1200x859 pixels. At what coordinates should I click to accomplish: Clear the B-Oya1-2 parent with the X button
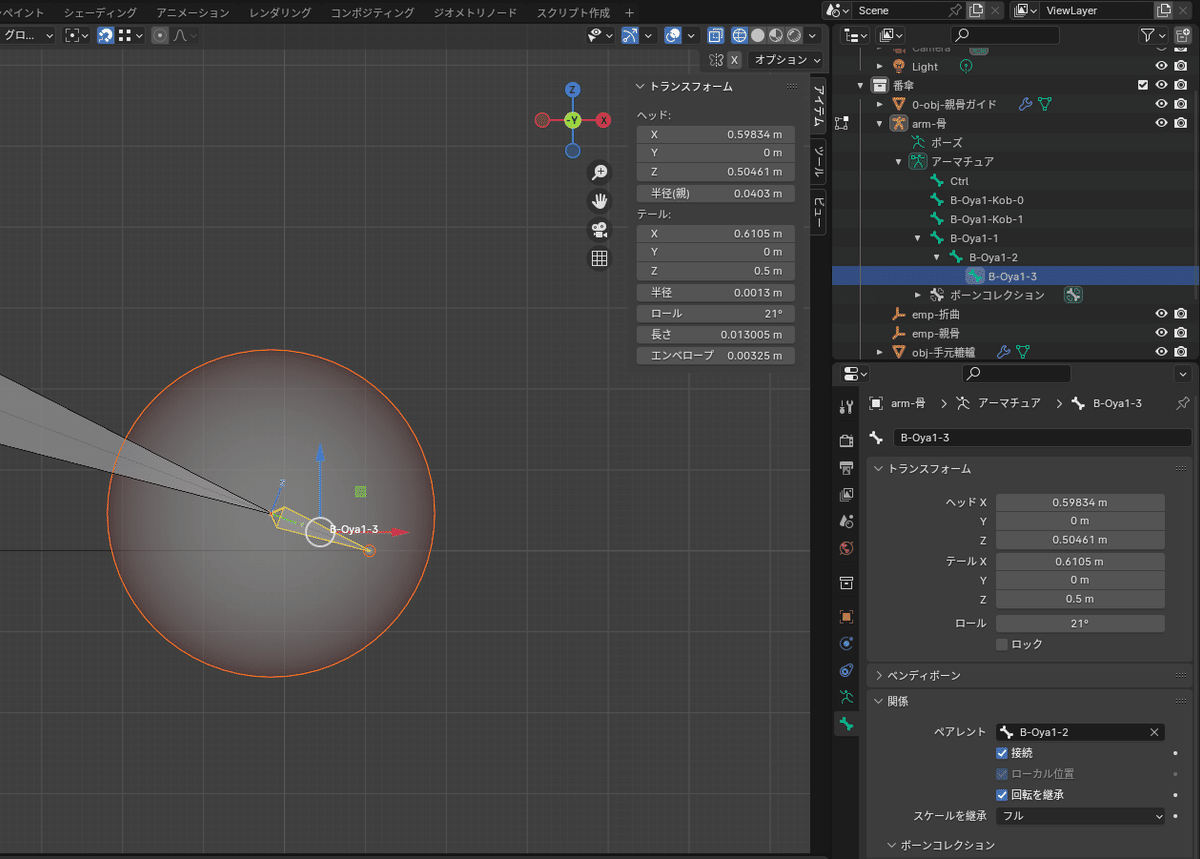click(1155, 732)
